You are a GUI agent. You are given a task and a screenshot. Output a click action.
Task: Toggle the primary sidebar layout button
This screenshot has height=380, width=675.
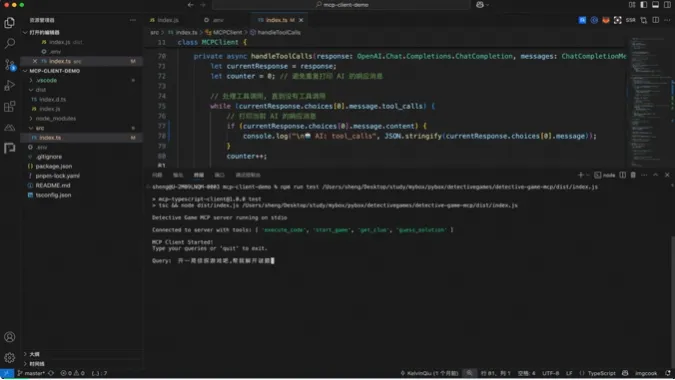tap(644, 5)
